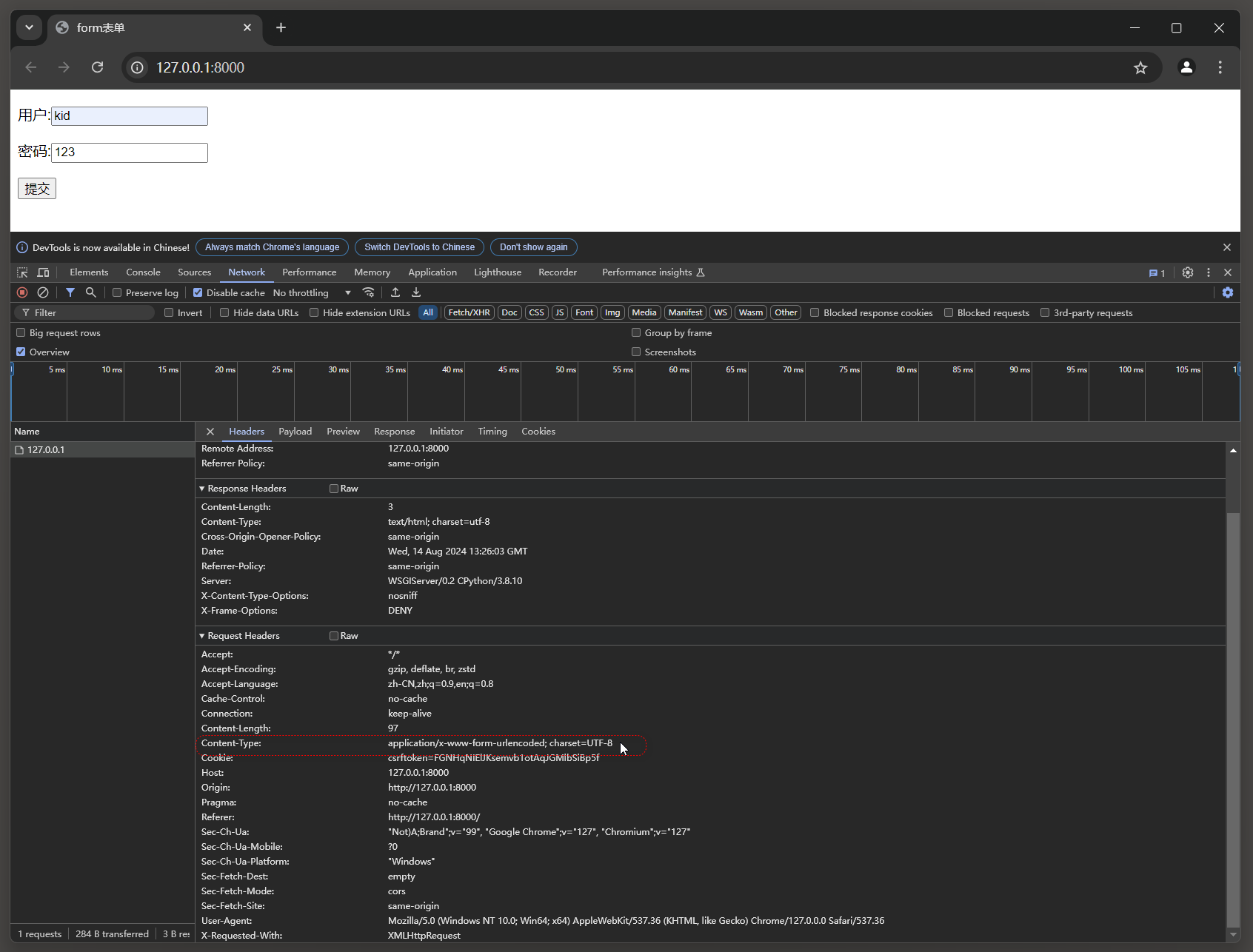
Task: Go back in browser history
Action: coord(31,67)
